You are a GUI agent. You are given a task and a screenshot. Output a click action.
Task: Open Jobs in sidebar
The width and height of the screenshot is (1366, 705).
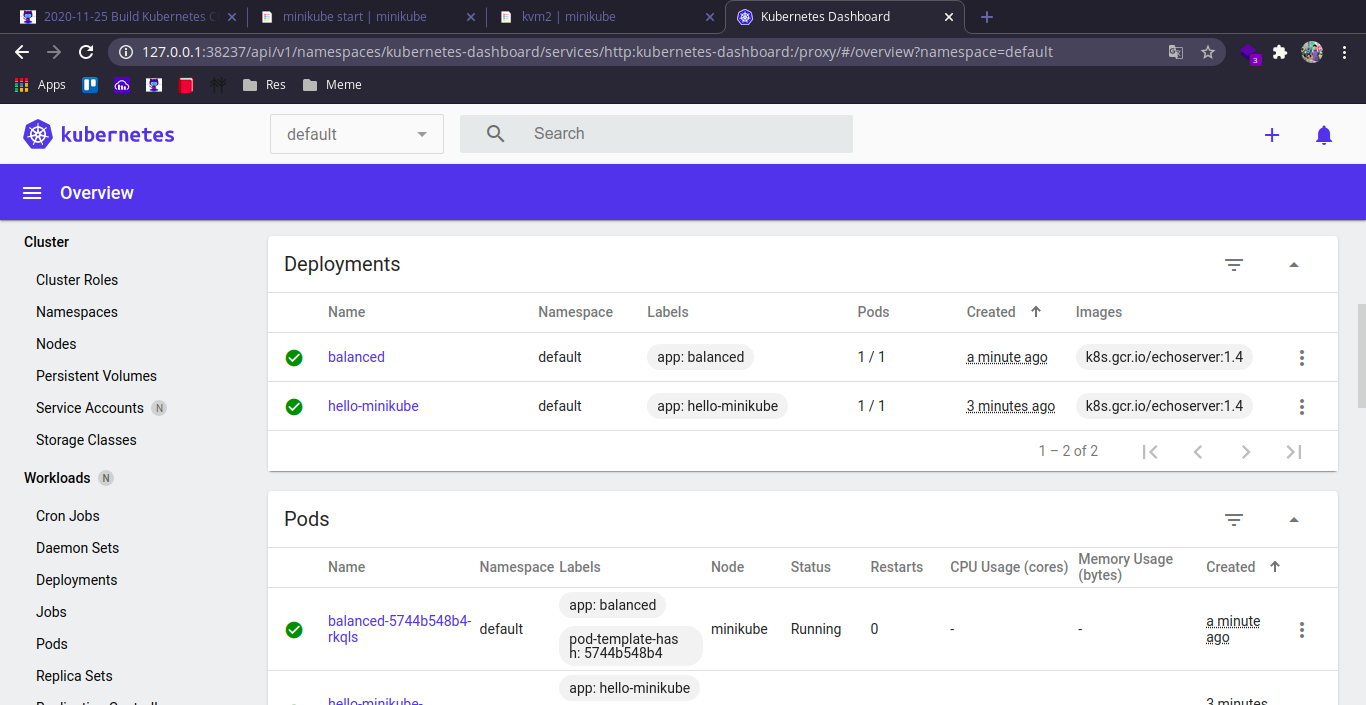point(51,612)
